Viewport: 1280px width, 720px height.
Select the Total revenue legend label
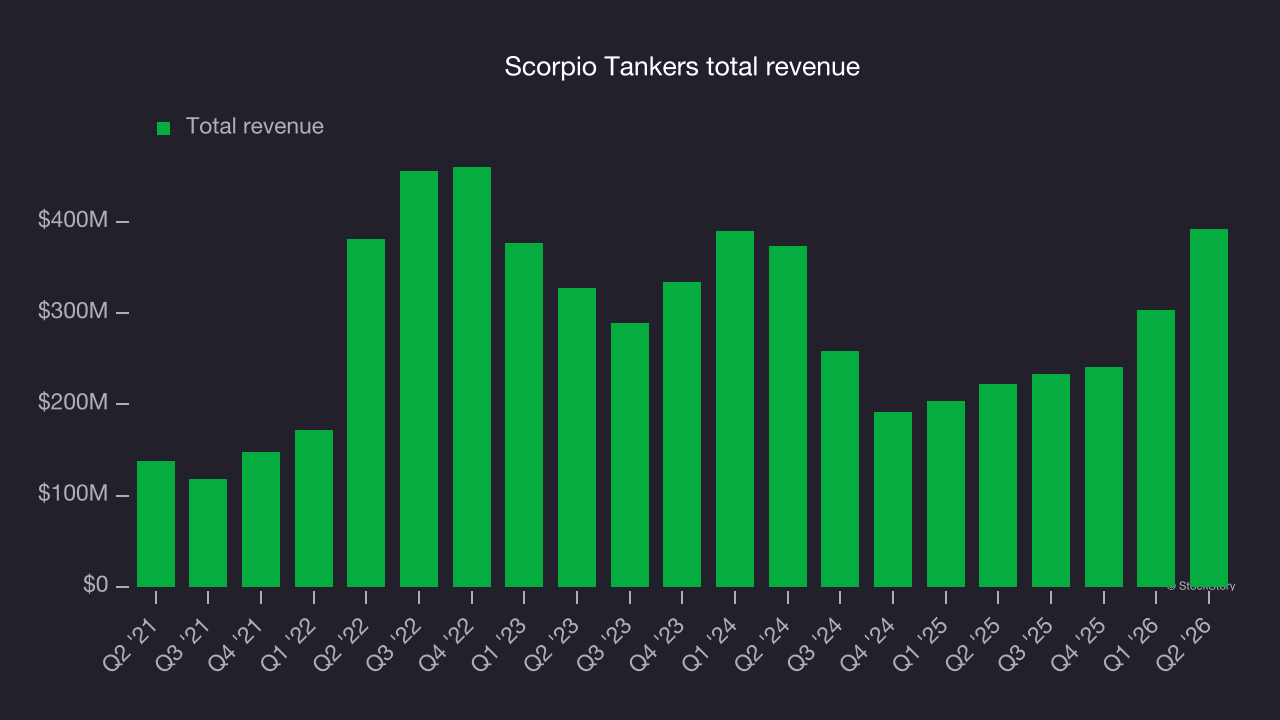[x=255, y=127]
